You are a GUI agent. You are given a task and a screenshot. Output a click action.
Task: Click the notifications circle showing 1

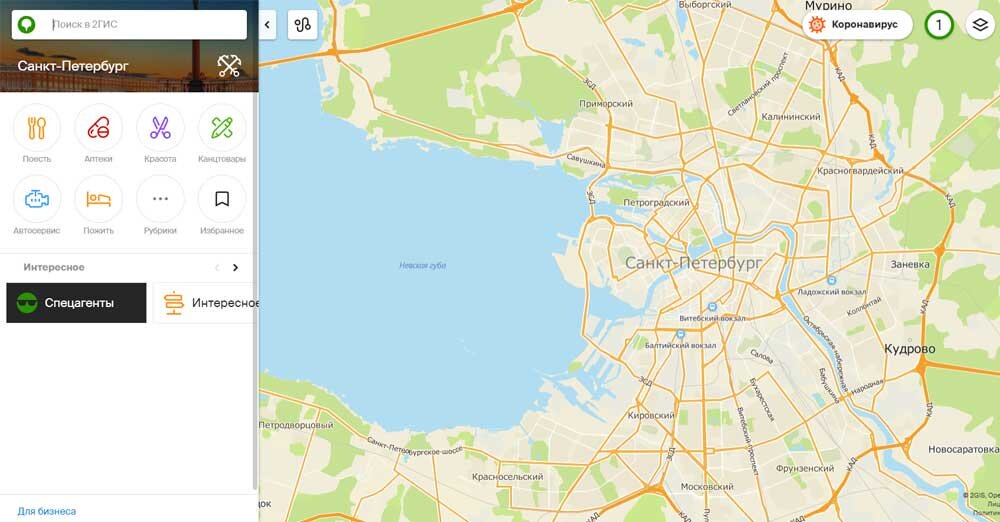[x=938, y=25]
